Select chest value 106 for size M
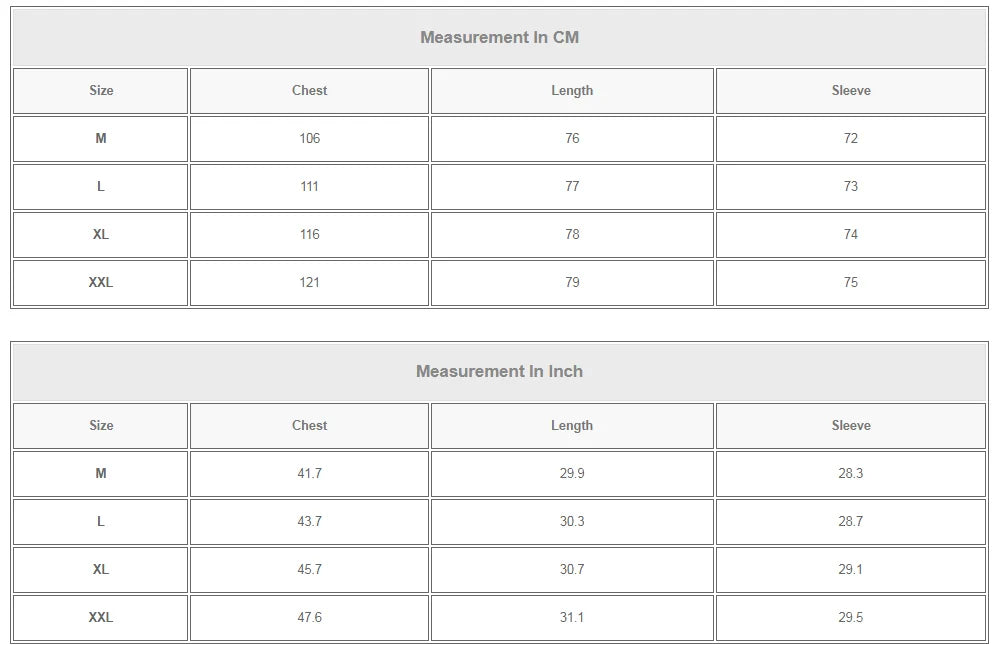This screenshot has height=652, width=999. (309, 139)
